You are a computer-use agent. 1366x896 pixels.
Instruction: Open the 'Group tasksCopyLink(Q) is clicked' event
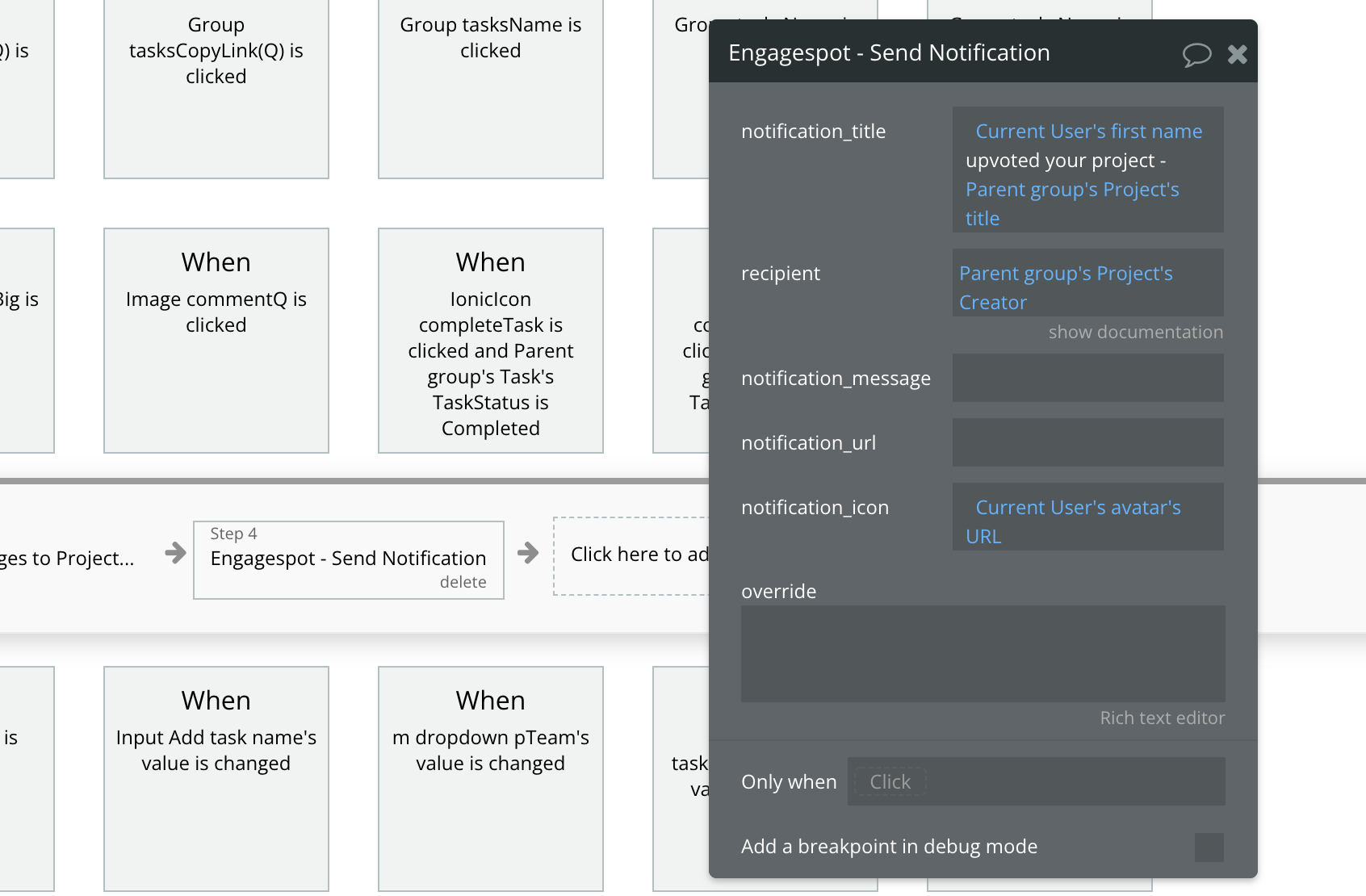[x=216, y=89]
